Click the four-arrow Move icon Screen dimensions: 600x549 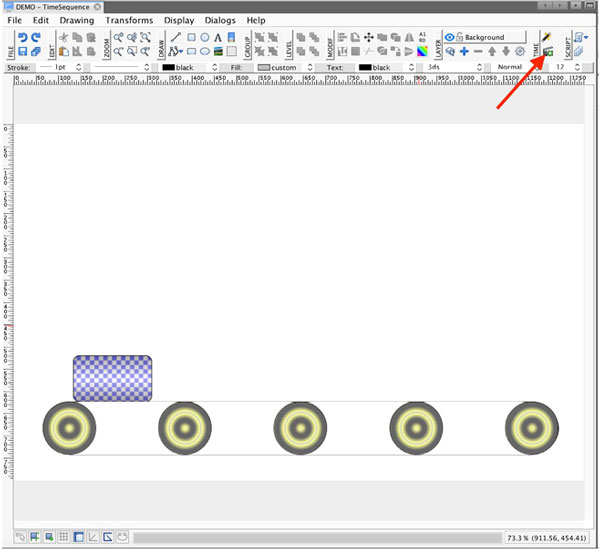pyautogui.click(x=368, y=37)
